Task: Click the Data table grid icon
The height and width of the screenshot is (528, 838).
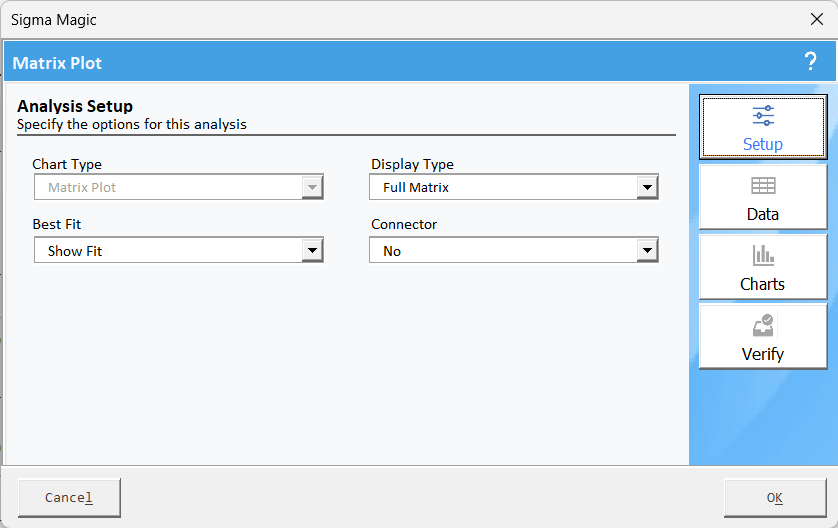Action: tap(763, 186)
